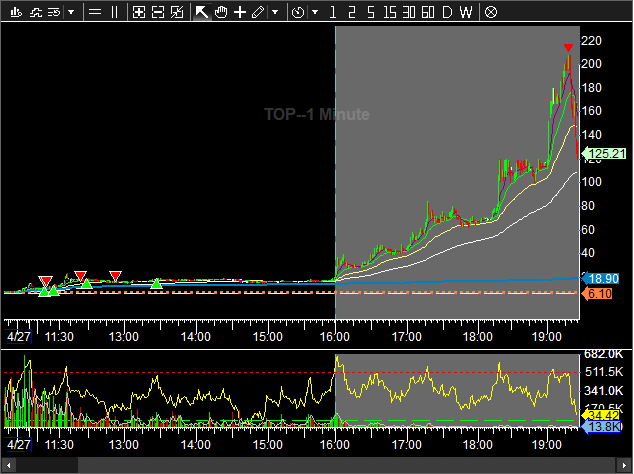Open the time frame clock icon
This screenshot has height=474, width=634.
coord(298,13)
